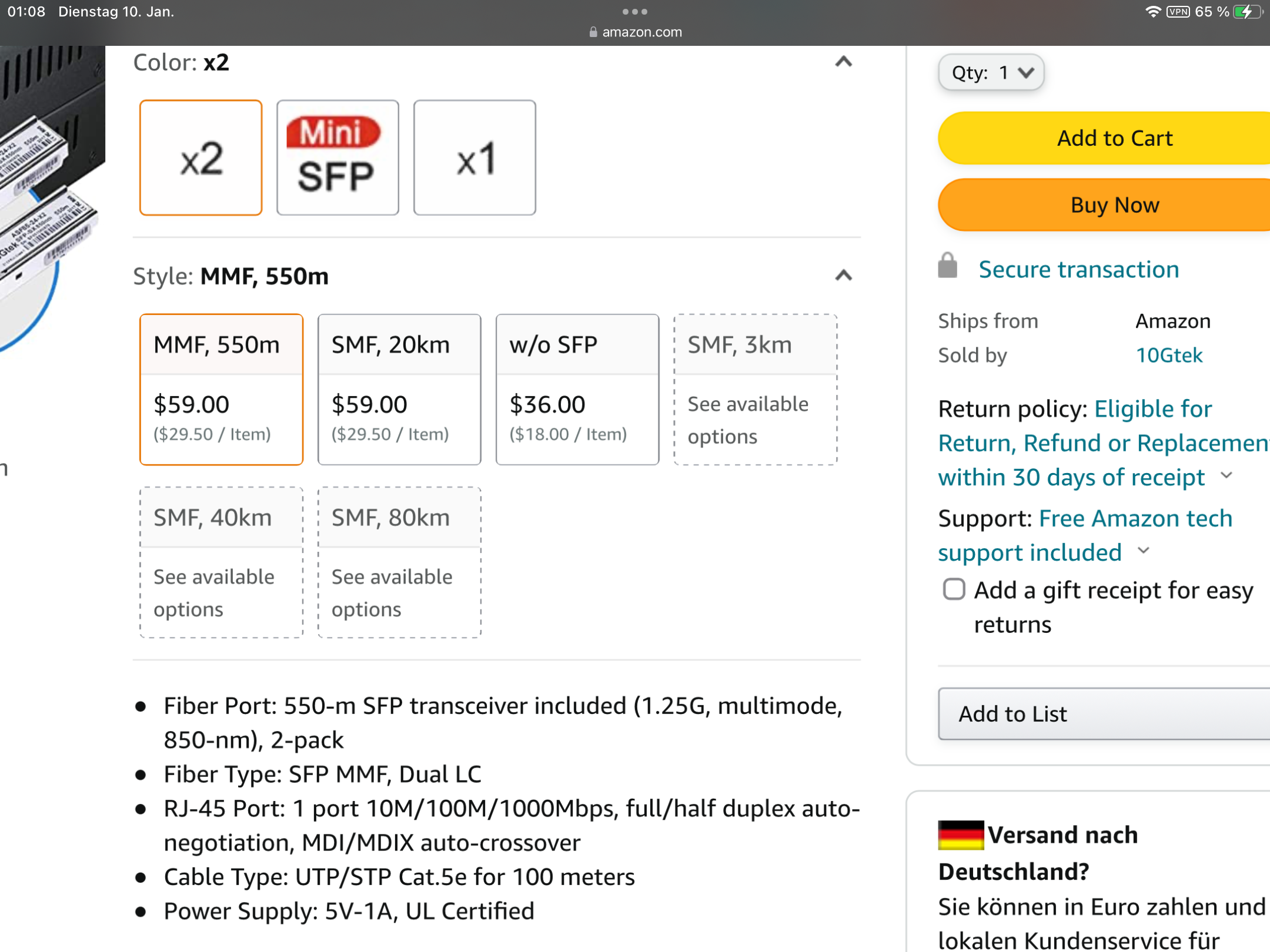Choose the SMF, 20km style
The image size is (1270, 952).
click(x=399, y=389)
